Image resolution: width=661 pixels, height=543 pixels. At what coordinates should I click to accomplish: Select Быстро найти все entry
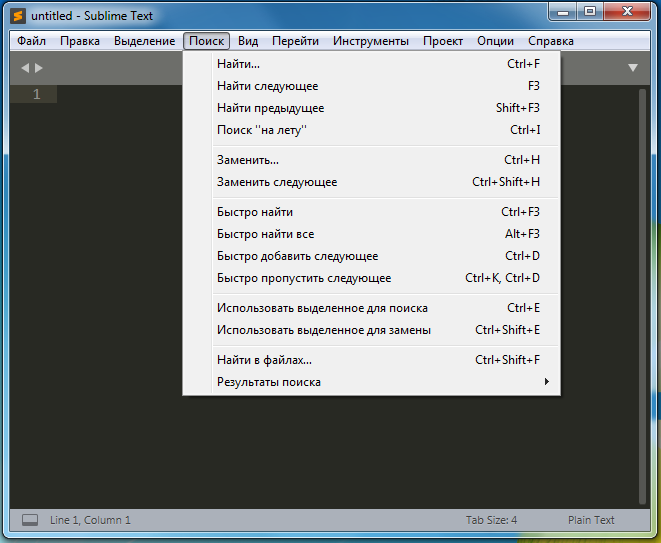tap(371, 234)
